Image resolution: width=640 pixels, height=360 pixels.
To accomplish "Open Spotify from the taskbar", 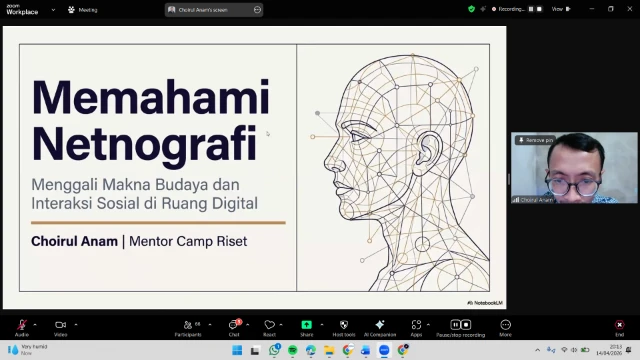I will (x=293, y=350).
